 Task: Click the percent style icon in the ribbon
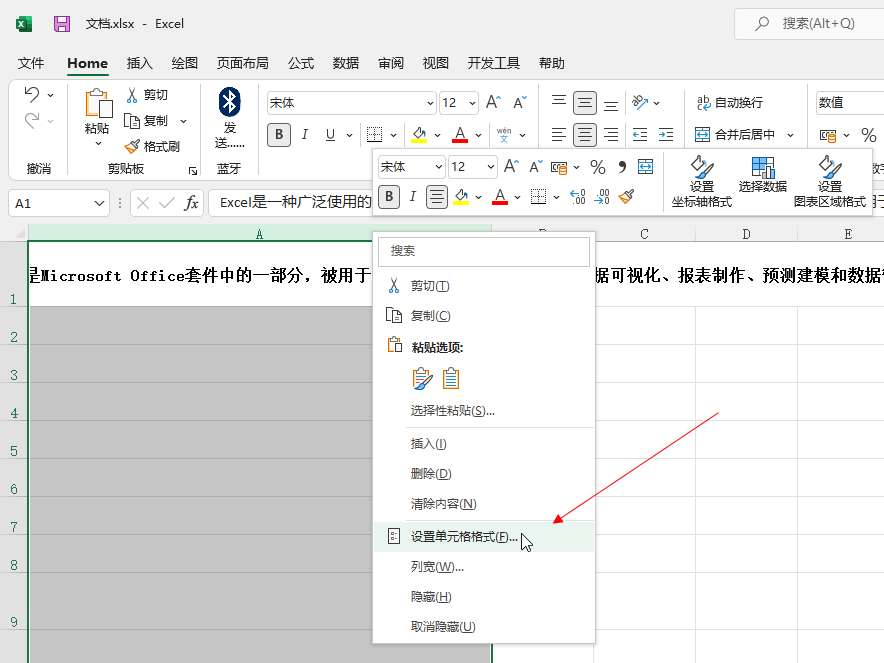click(x=869, y=135)
